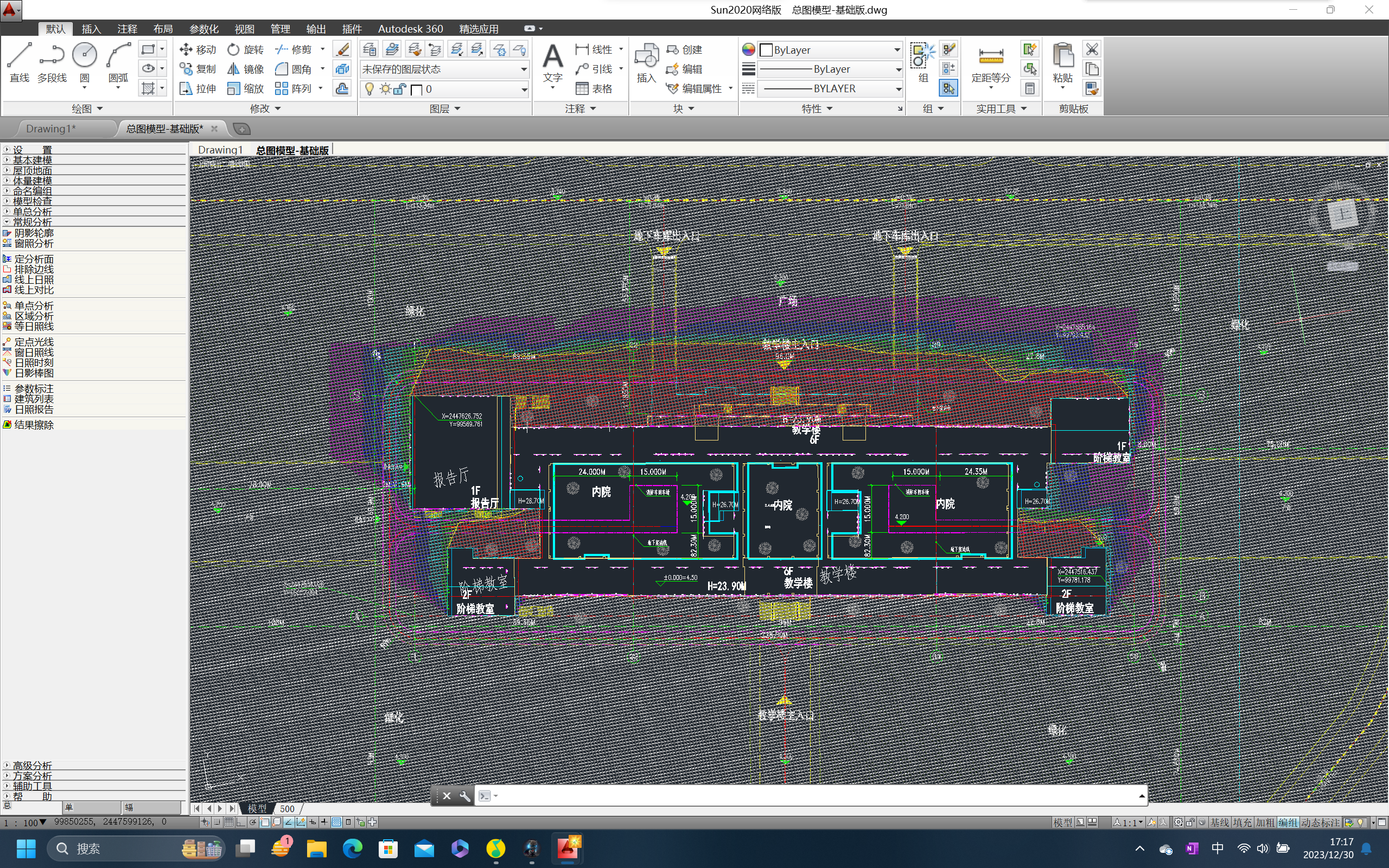The width and height of the screenshot is (1389, 868).
Task: Click into the command line input field
Action: (804, 796)
